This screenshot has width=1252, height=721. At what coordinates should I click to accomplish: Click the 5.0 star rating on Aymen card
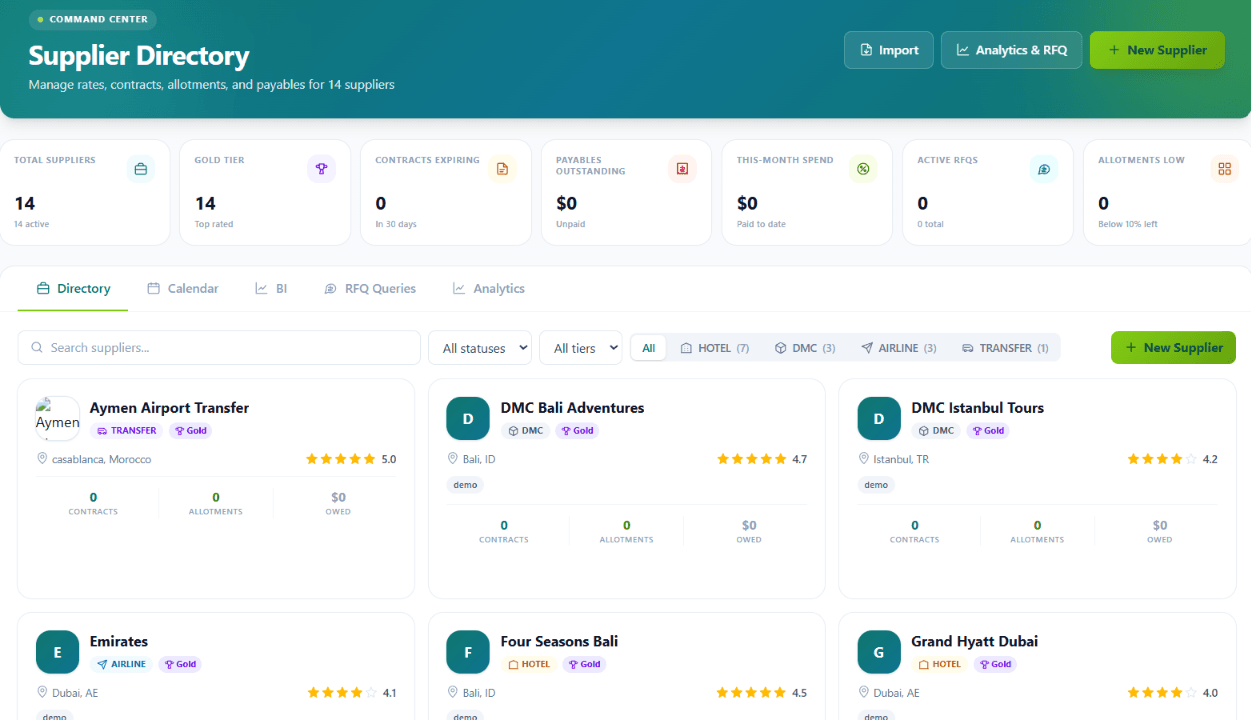coord(351,459)
